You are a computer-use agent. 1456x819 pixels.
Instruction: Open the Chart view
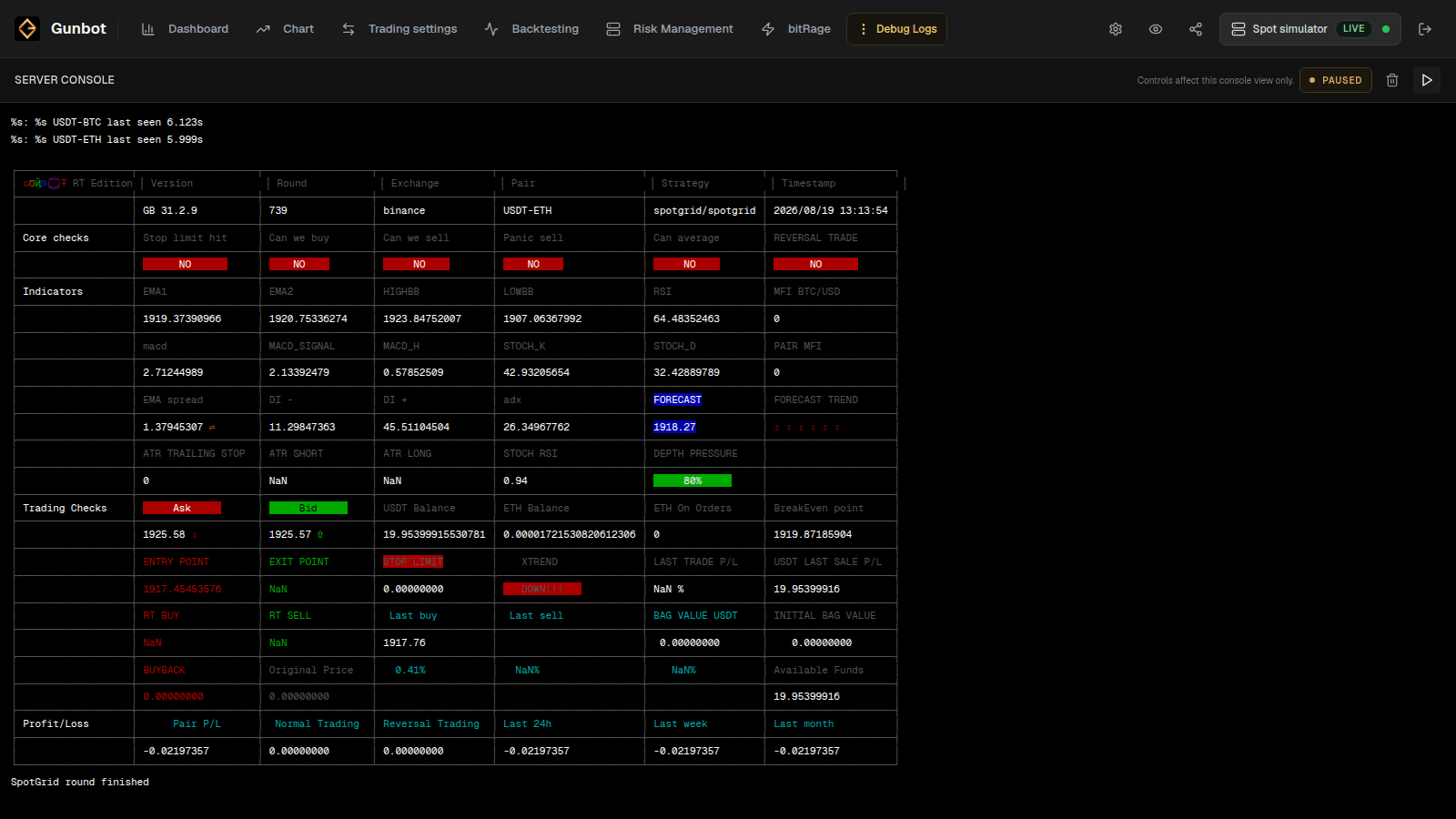click(x=285, y=29)
